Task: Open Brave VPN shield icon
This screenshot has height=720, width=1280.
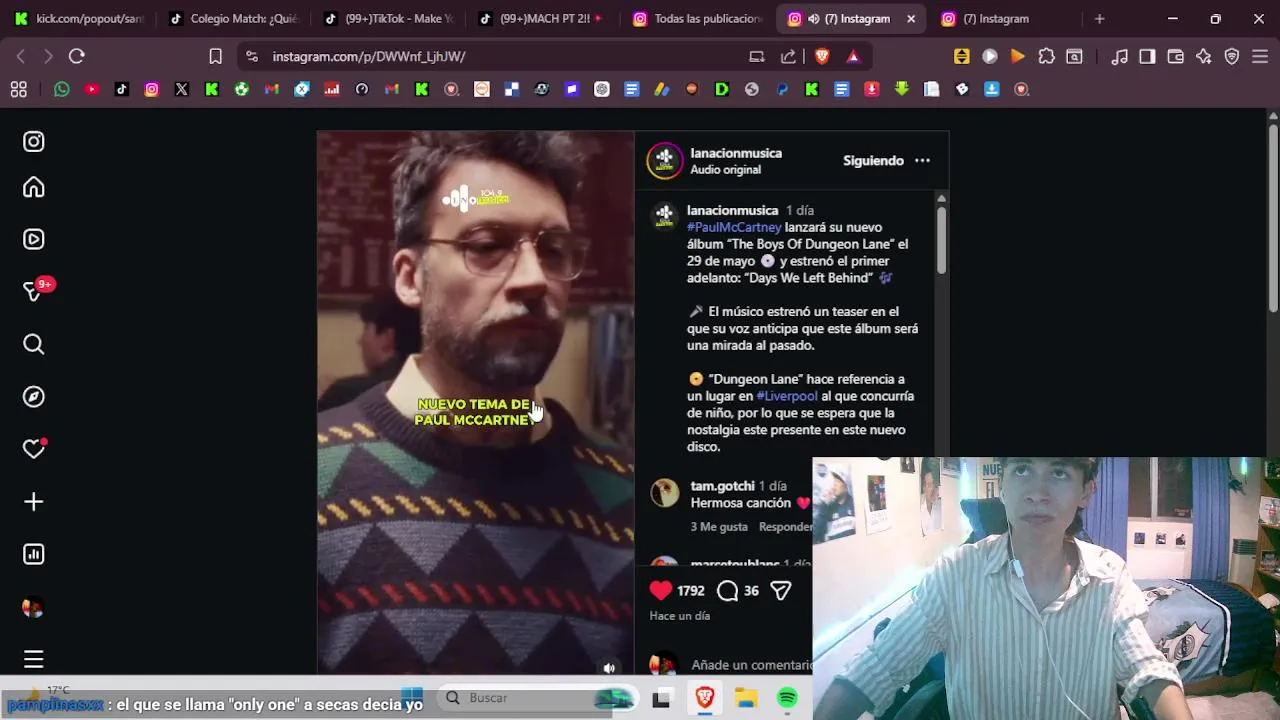Action: click(x=1232, y=57)
